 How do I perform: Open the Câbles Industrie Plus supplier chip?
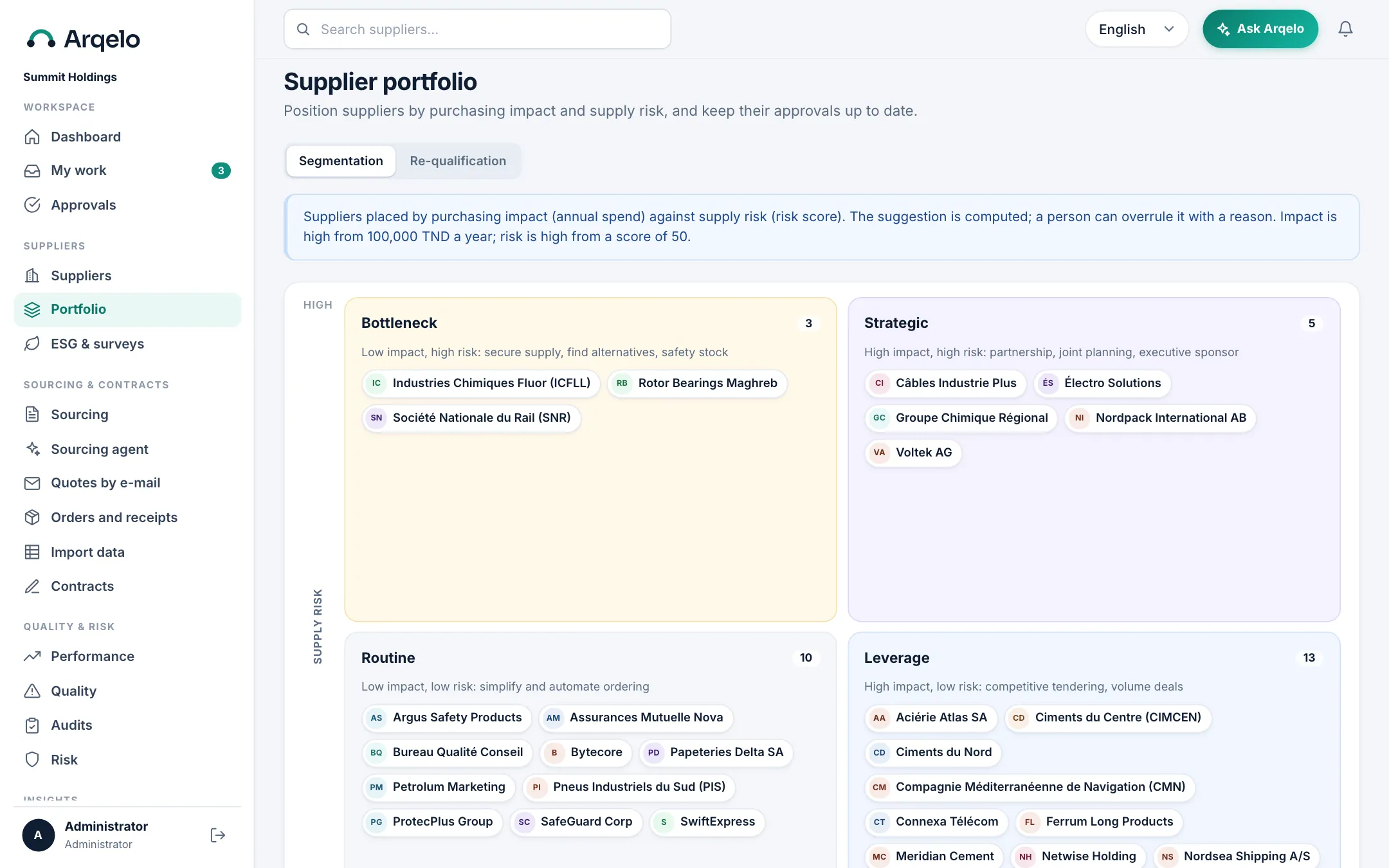[945, 383]
